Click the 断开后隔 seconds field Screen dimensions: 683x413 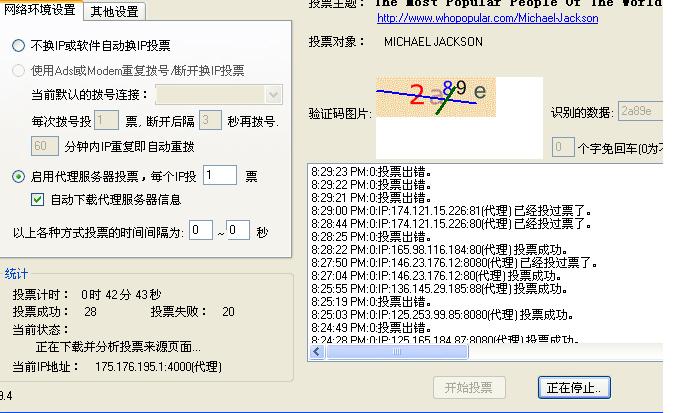pyautogui.click(x=209, y=121)
